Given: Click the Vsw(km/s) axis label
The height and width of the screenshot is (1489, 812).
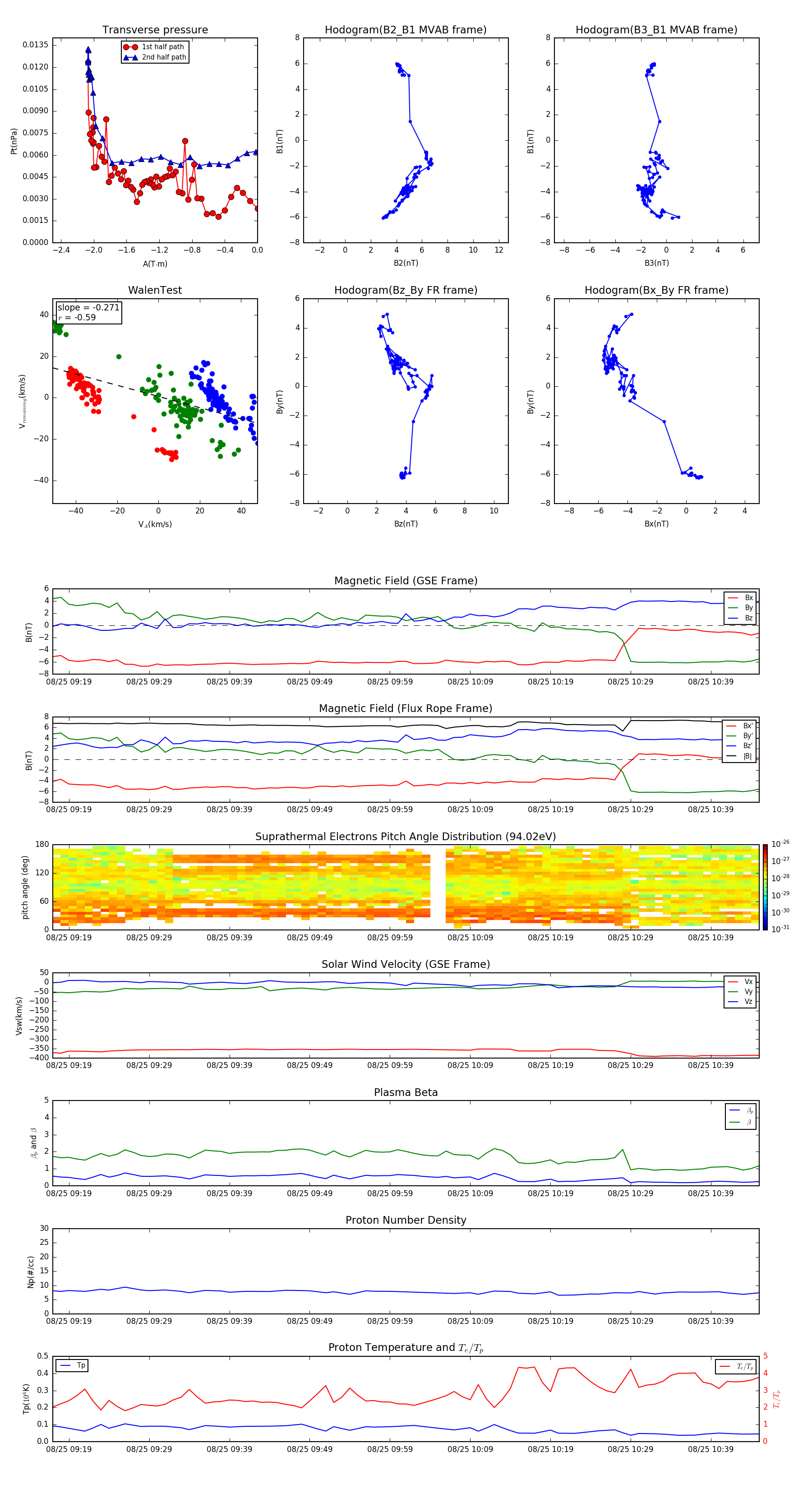Looking at the screenshot, I should (18, 1015).
